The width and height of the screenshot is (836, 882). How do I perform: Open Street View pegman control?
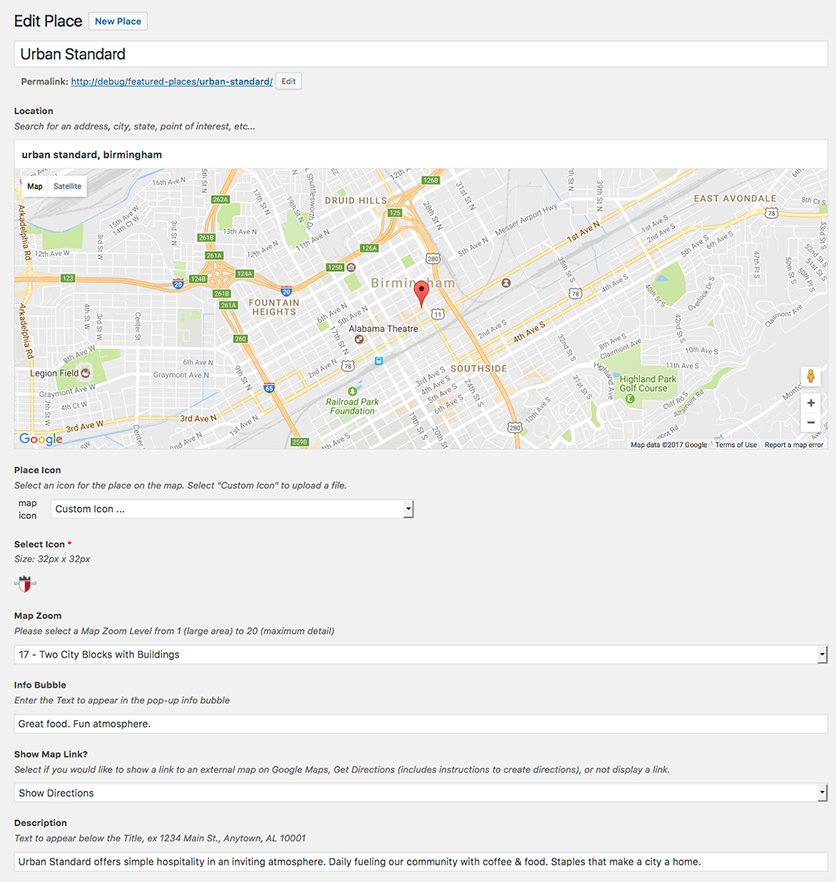click(811, 376)
